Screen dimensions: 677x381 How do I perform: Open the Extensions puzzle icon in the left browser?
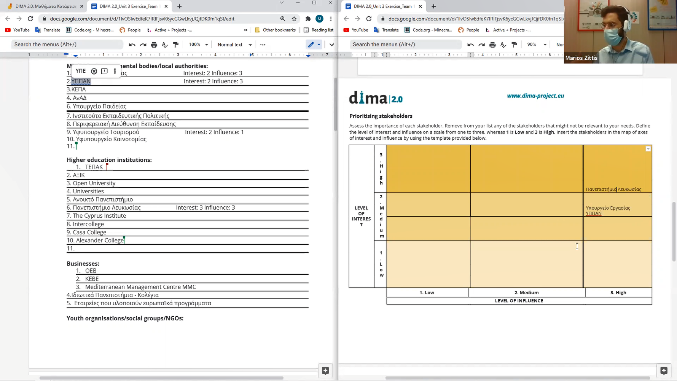(308, 19)
